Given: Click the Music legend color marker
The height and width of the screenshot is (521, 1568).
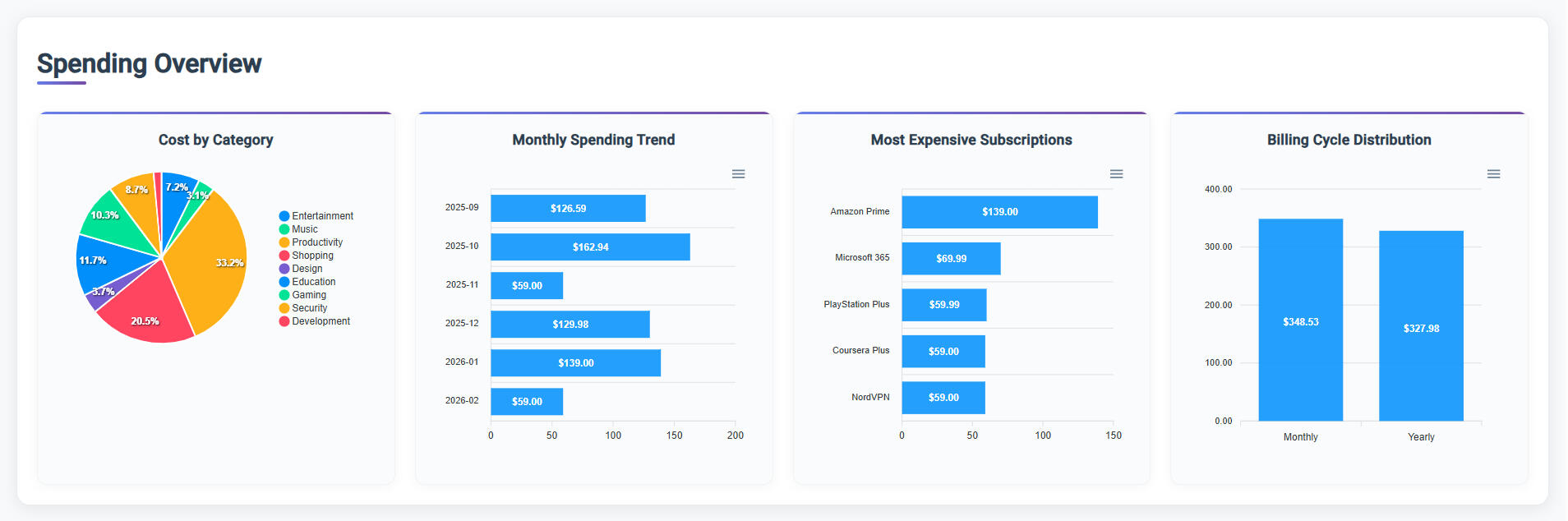Looking at the screenshot, I should tap(284, 229).
